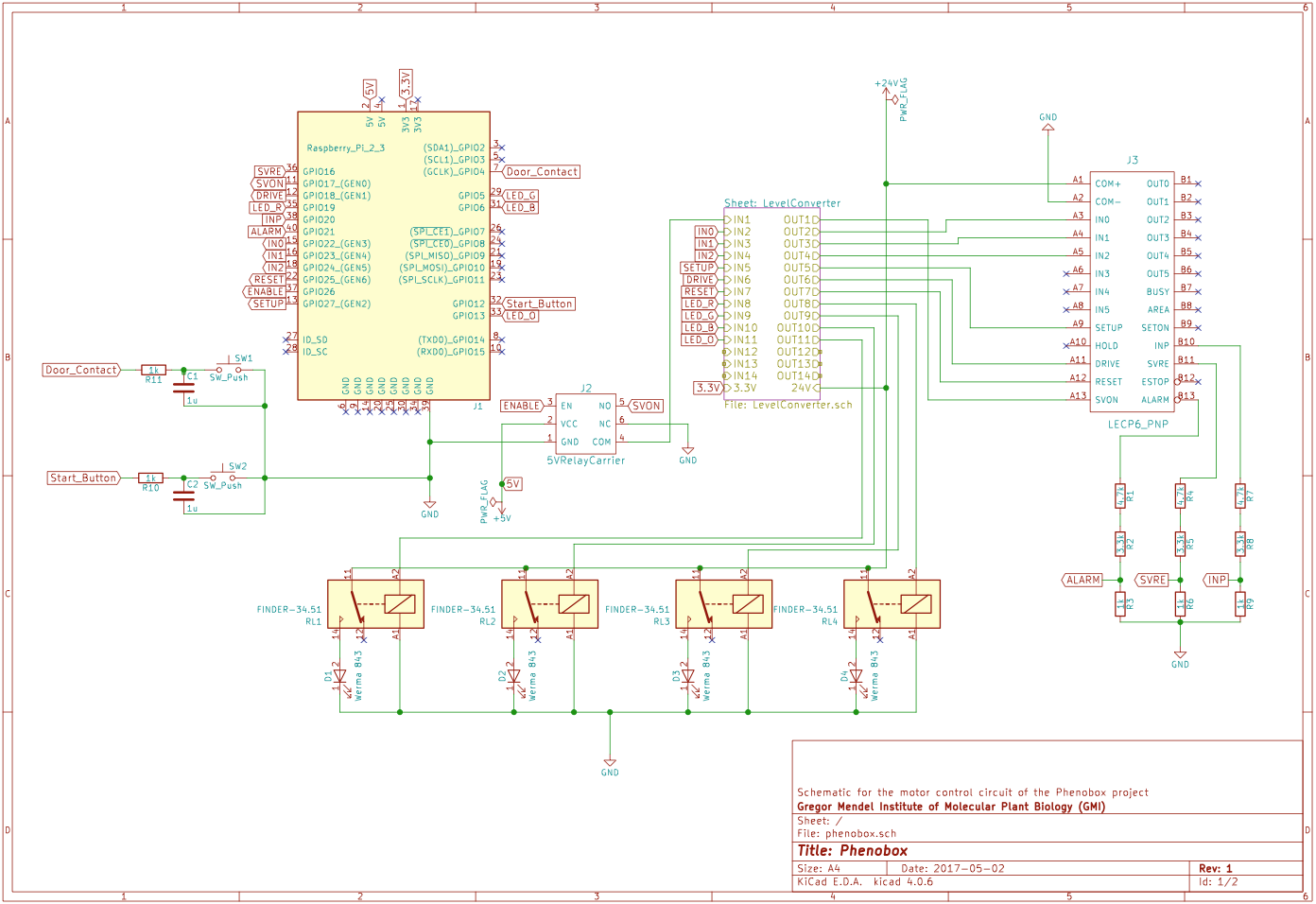Click 'File: LevelConverter.sch' text

coord(788,405)
